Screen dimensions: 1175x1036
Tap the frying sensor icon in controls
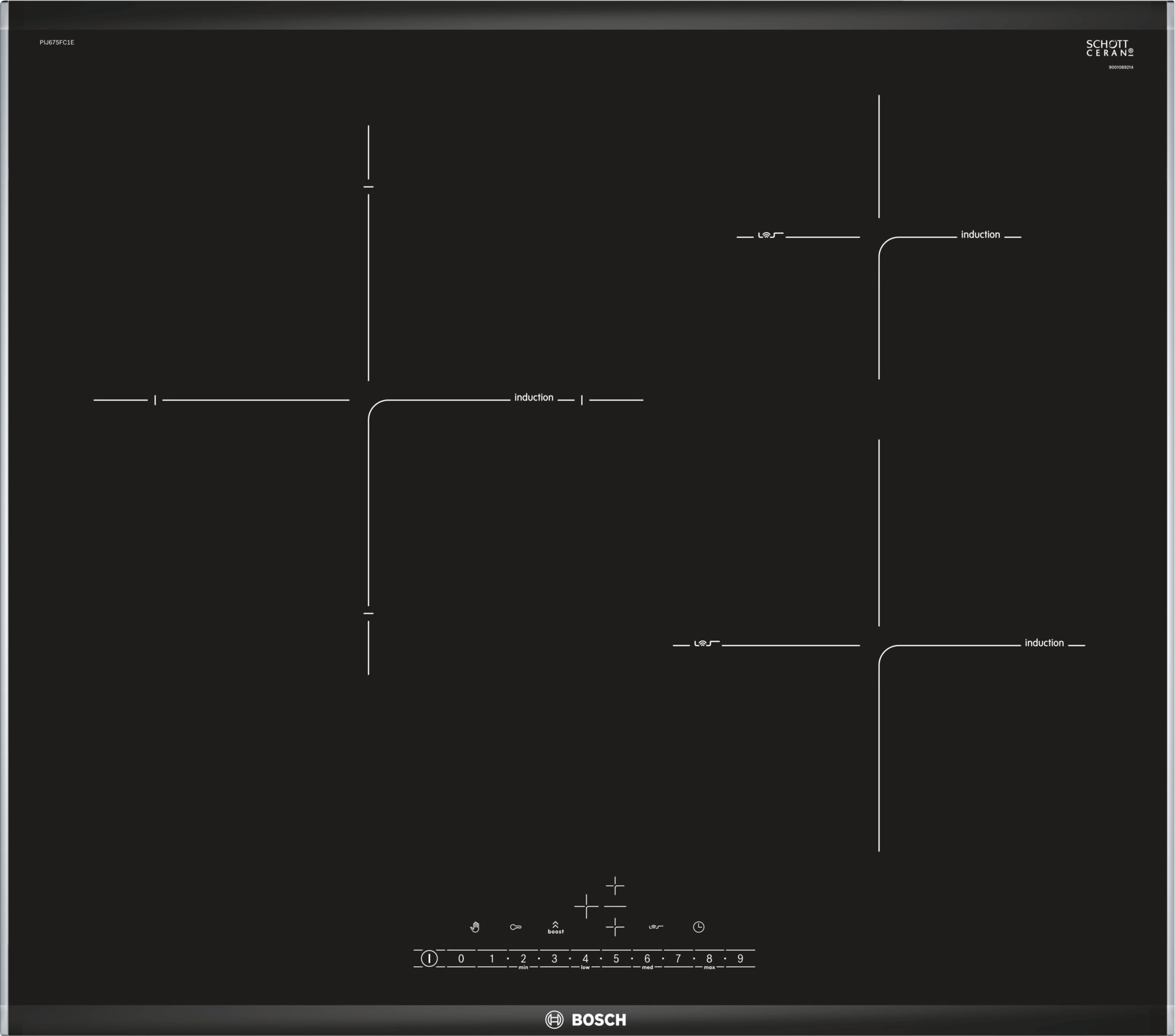pyautogui.click(x=656, y=927)
